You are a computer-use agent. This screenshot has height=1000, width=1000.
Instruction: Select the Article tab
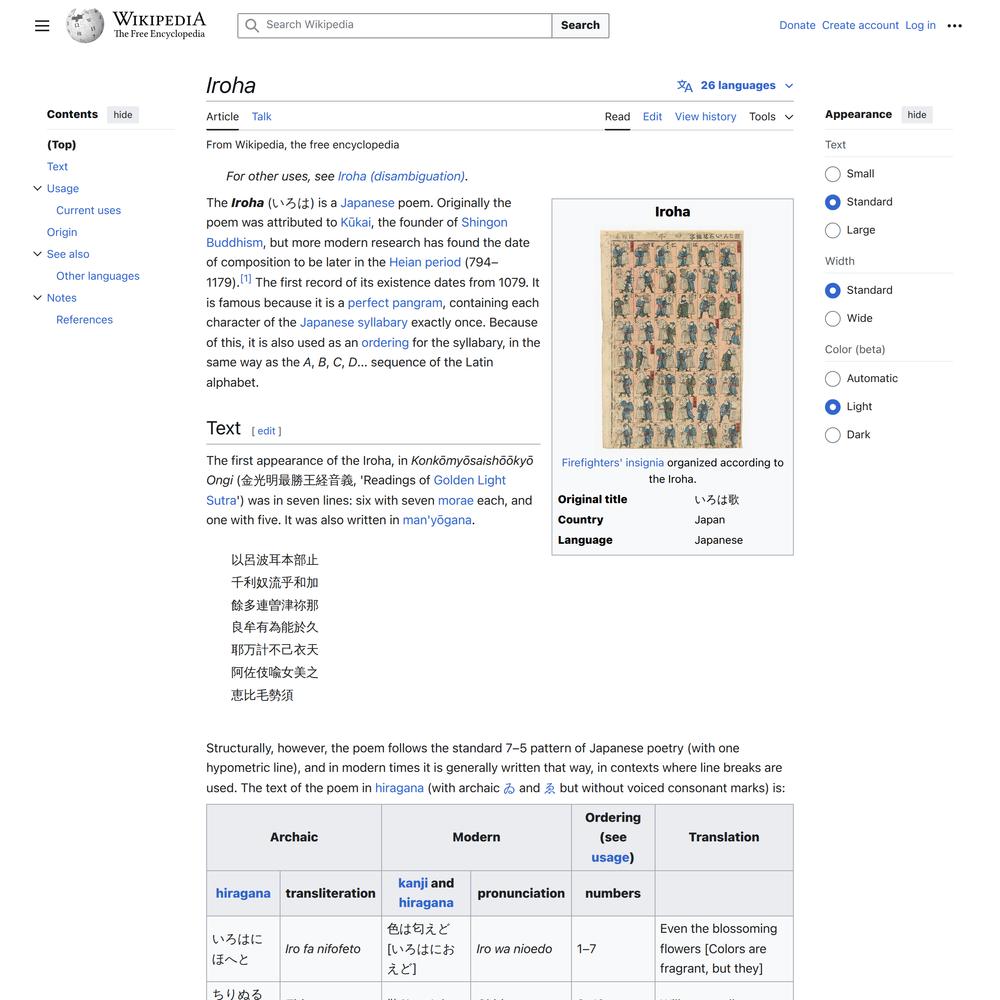(222, 117)
